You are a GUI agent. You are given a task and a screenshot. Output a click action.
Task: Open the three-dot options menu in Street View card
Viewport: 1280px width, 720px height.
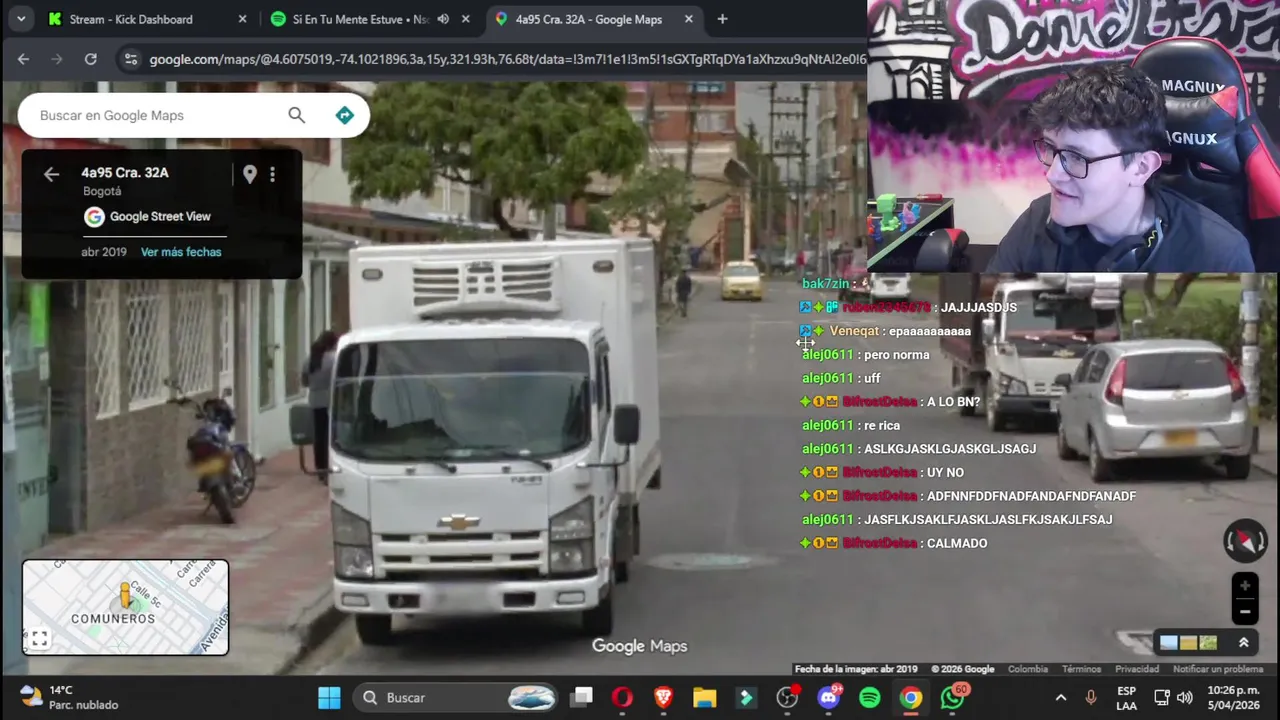point(272,174)
